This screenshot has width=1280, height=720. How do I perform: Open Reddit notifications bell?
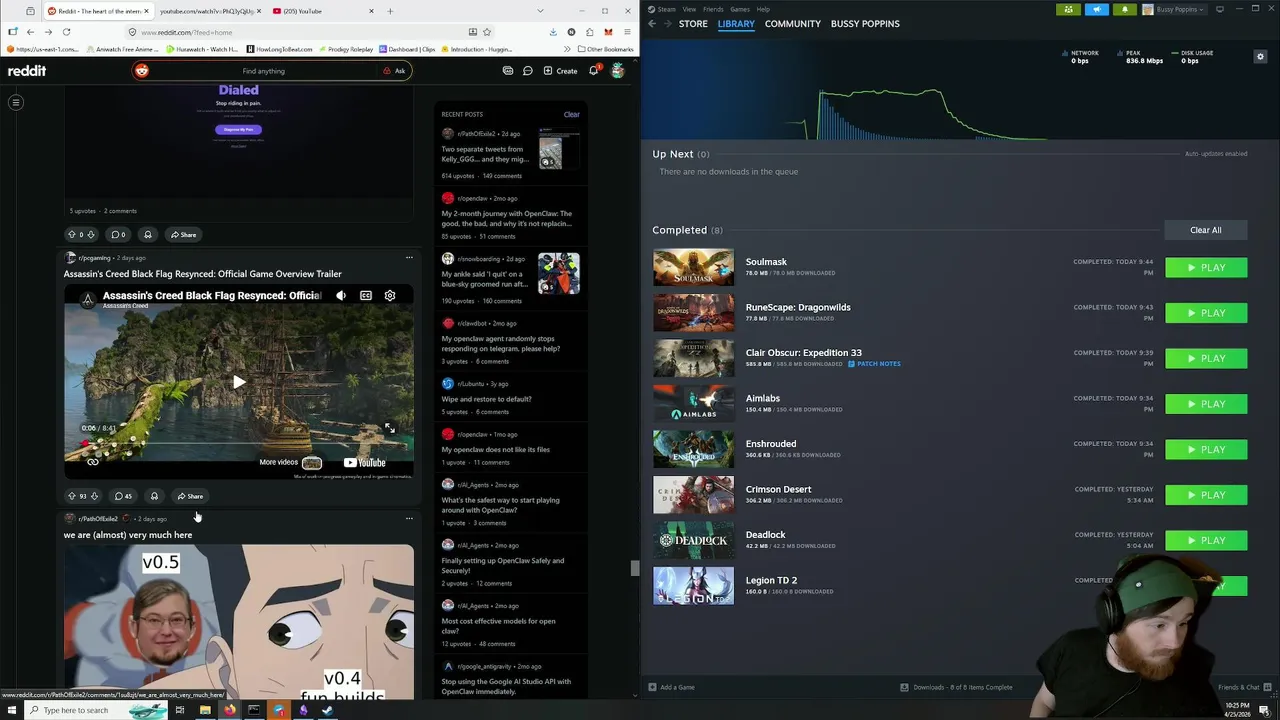coord(593,71)
